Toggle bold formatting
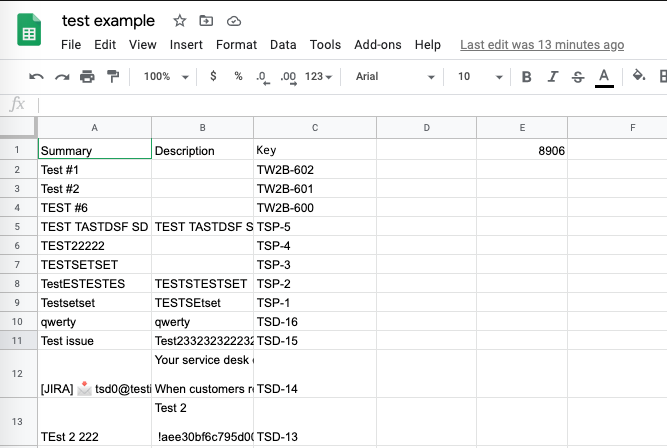Screen dimensions: 667x448 tap(526, 77)
